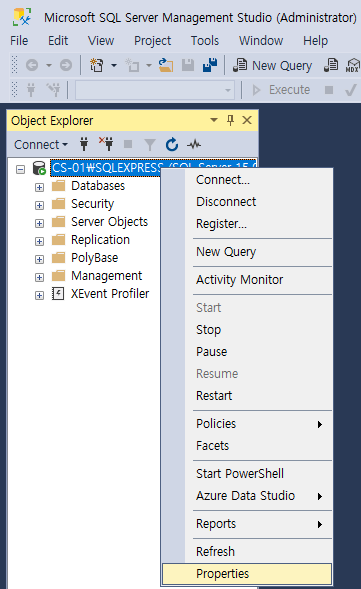Choose New Query in the context menu
This screenshot has height=589, width=361.
pyautogui.click(x=247, y=252)
